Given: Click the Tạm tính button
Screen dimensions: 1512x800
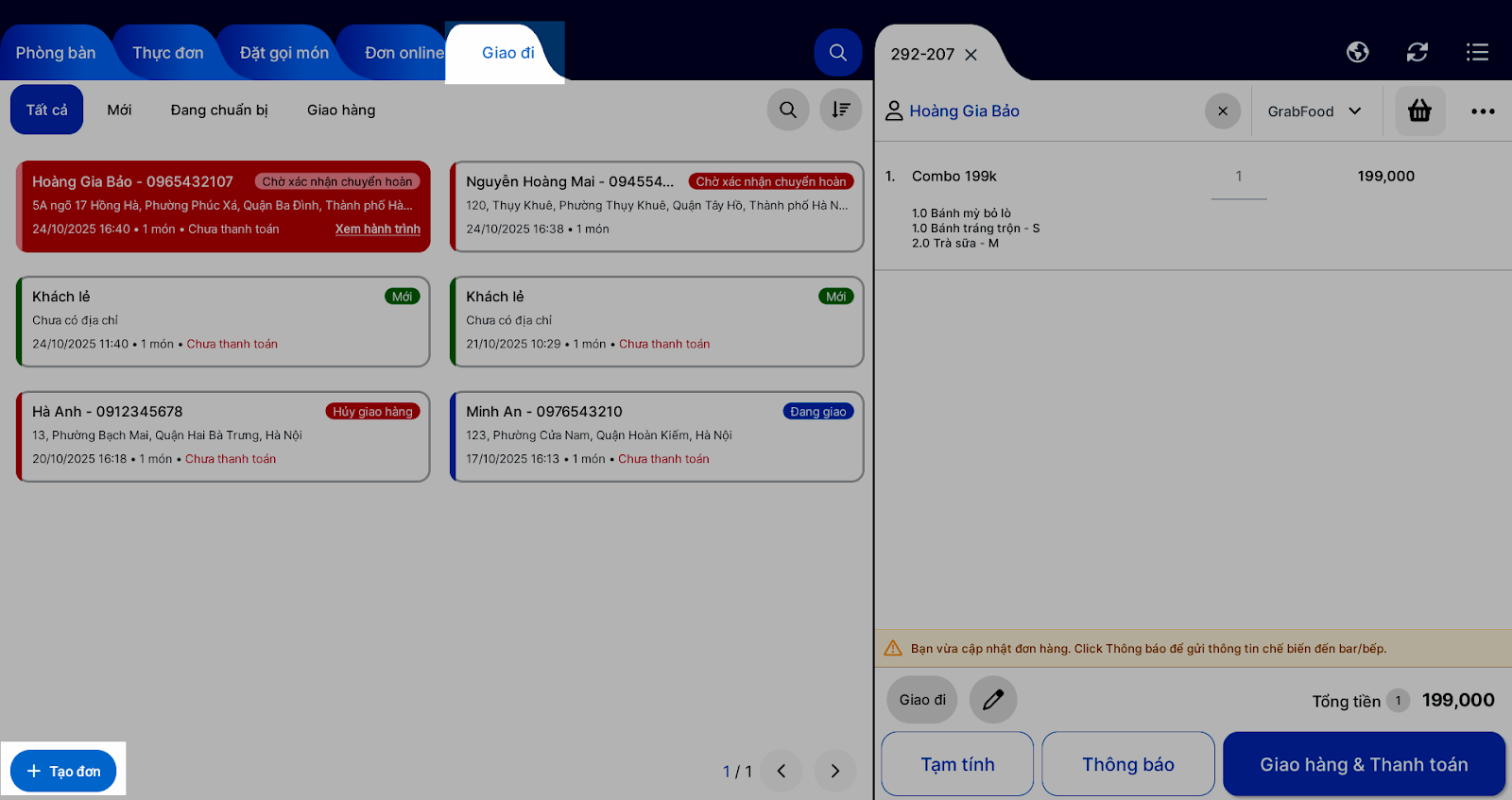Looking at the screenshot, I should (957, 764).
